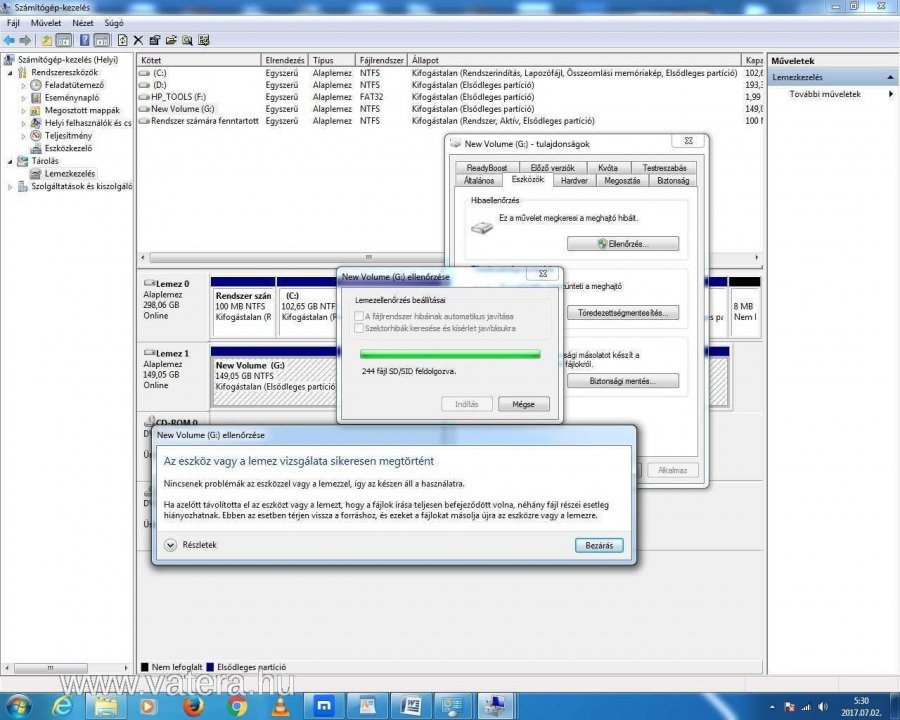This screenshot has width=900, height=720.
Task: Go forward with the gray arrow
Action: point(25,40)
